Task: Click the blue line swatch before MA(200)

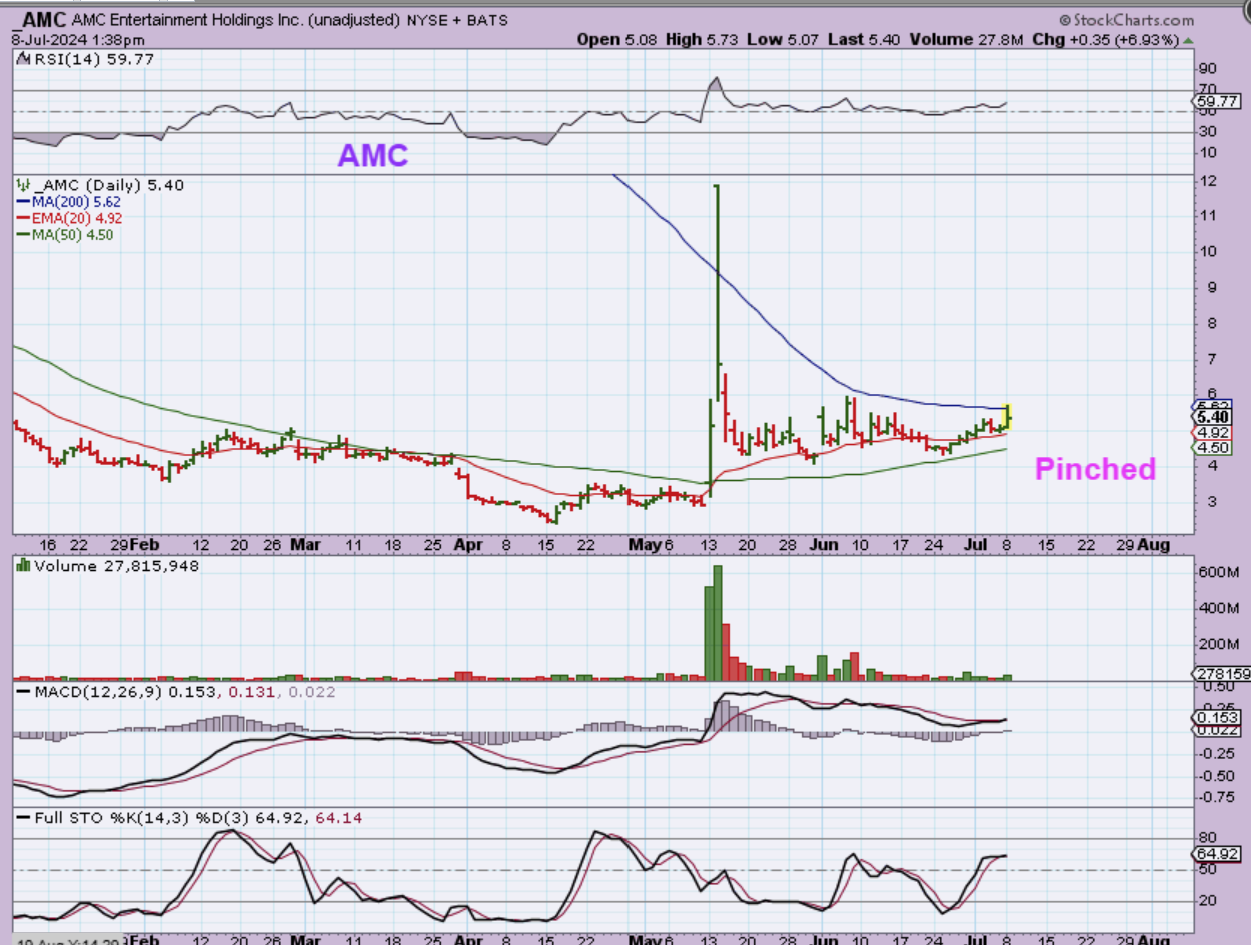Action: [x=24, y=201]
